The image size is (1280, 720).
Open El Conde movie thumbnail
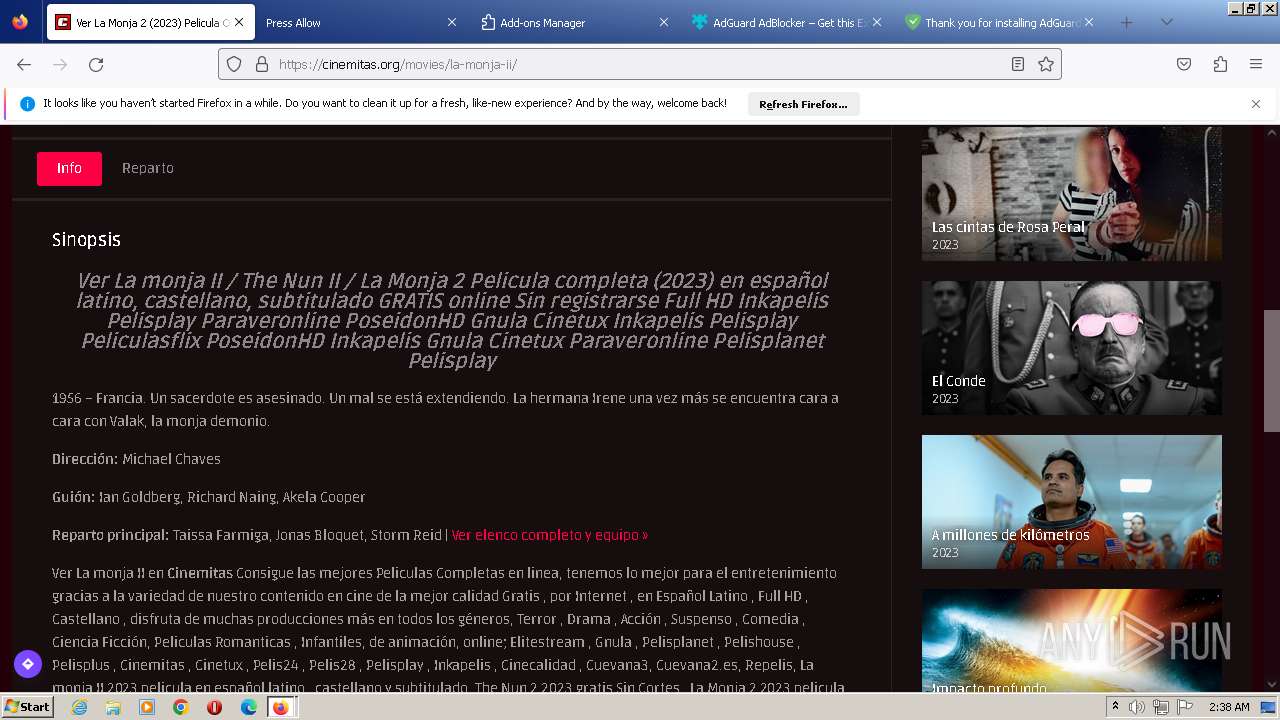tap(1071, 347)
